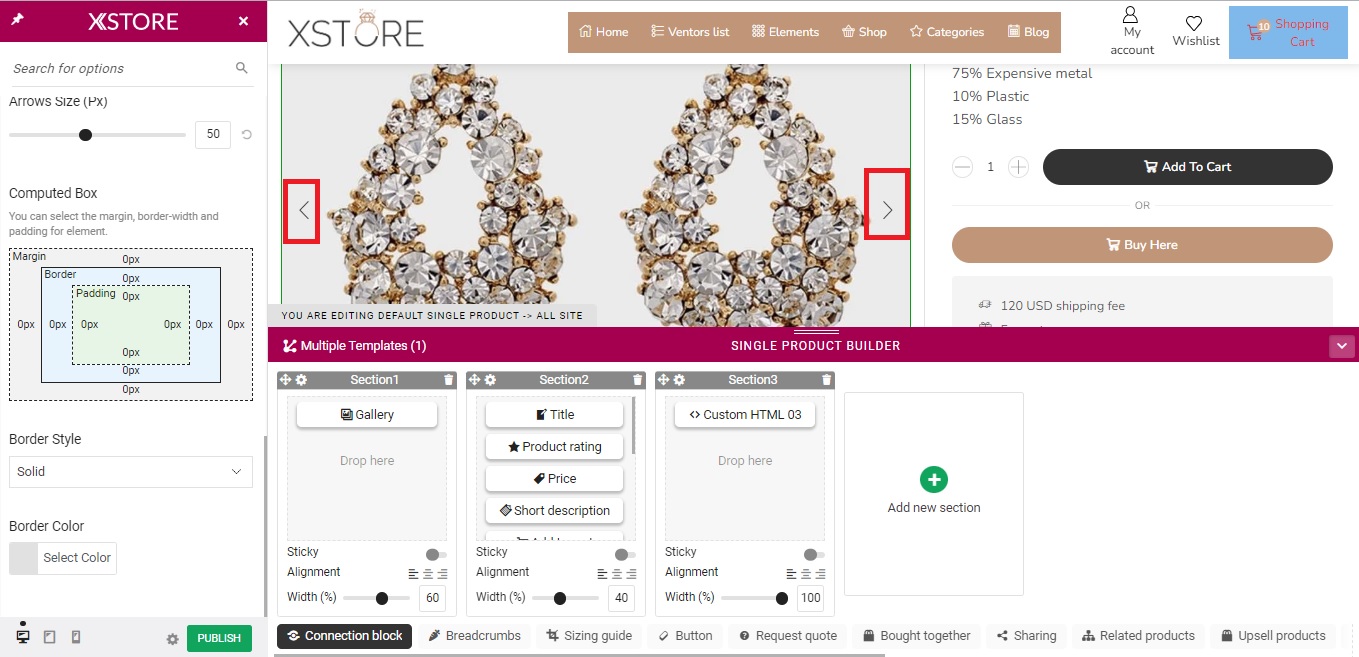Select the Sharing block
Image resolution: width=1359 pixels, height=657 pixels.
tap(1026, 636)
